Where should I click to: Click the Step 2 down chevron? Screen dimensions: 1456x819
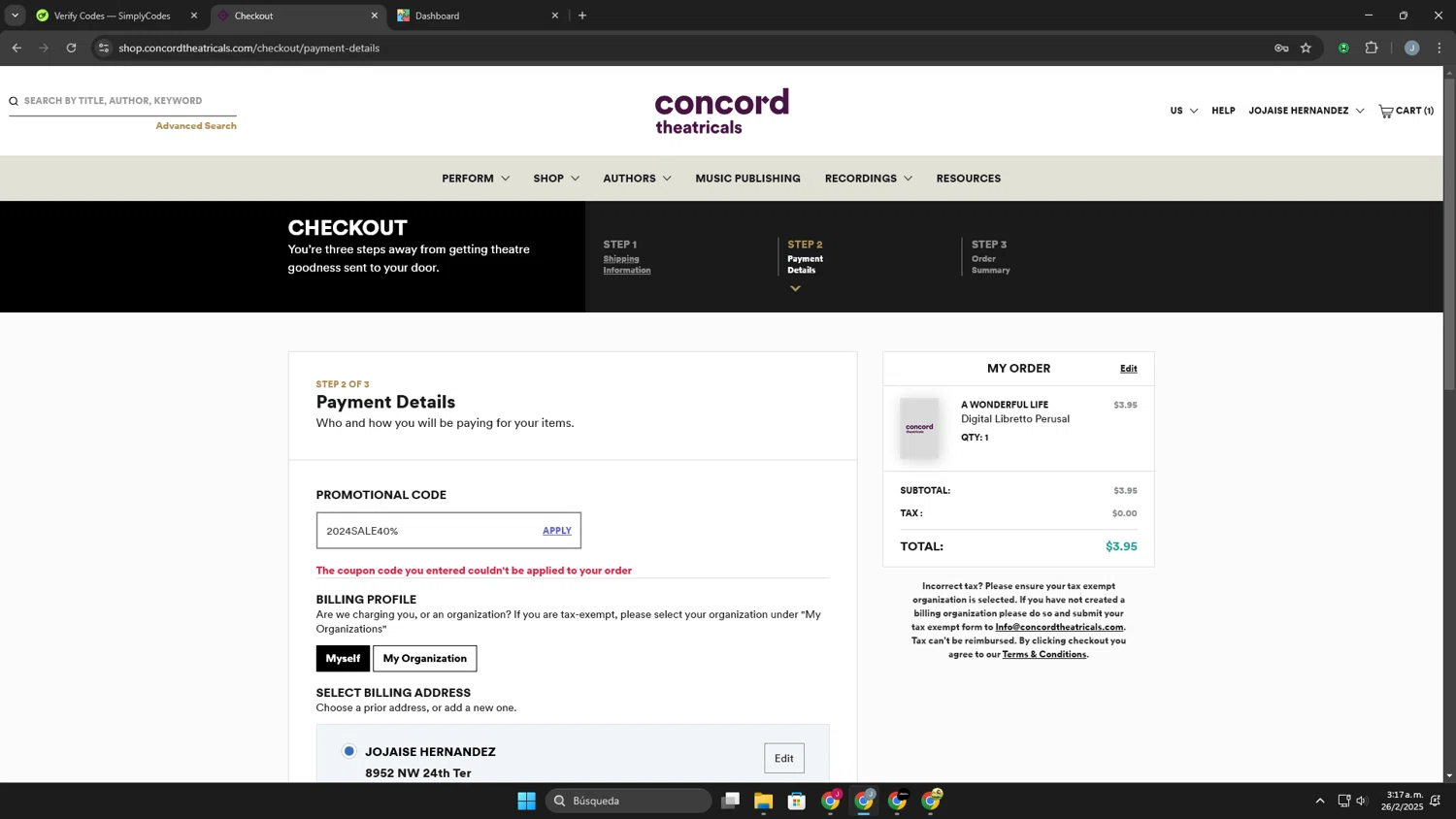tap(795, 288)
